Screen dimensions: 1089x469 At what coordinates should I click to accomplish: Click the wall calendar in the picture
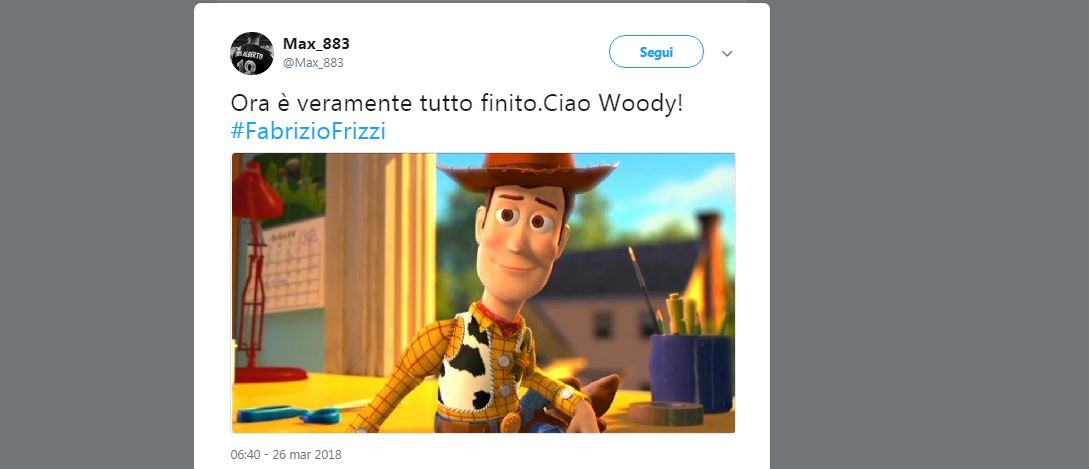coord(293,263)
